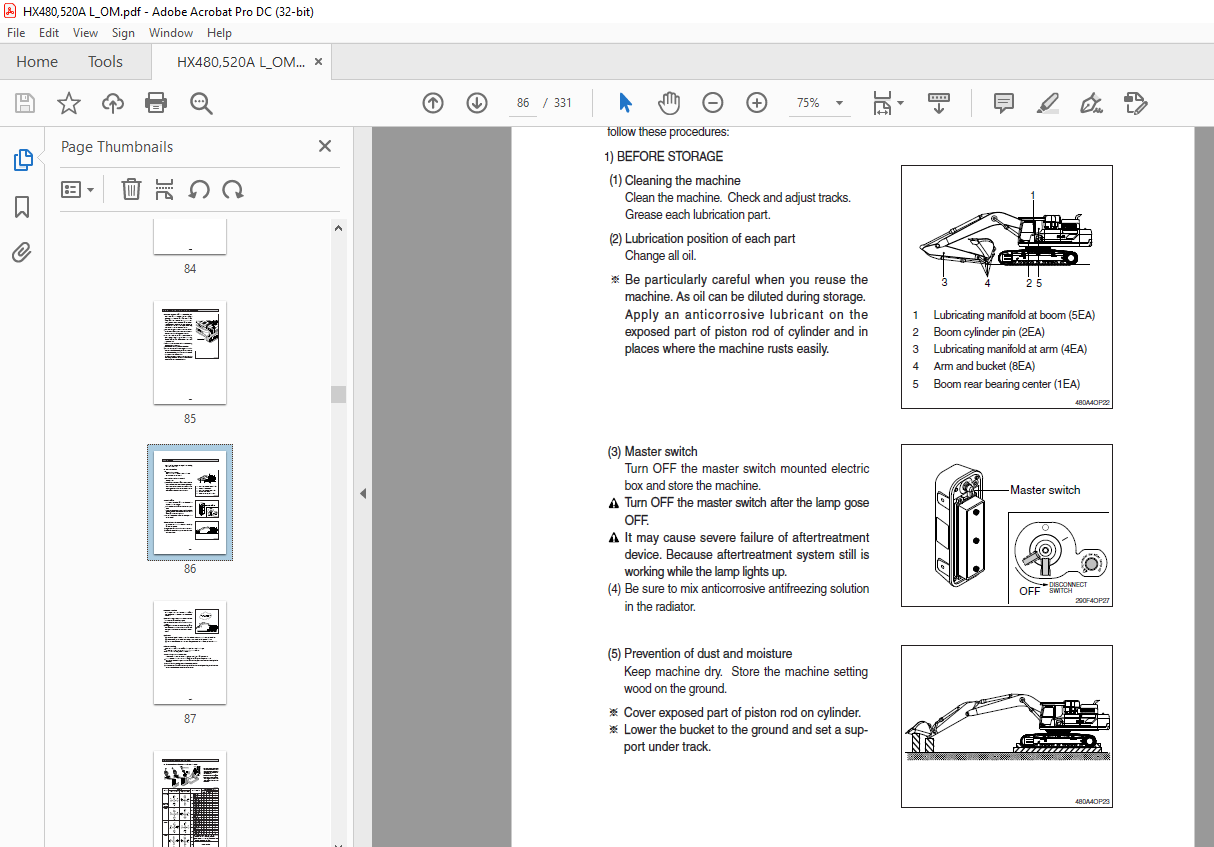Open the Edit menu
The height and width of the screenshot is (847, 1214).
pyautogui.click(x=49, y=33)
